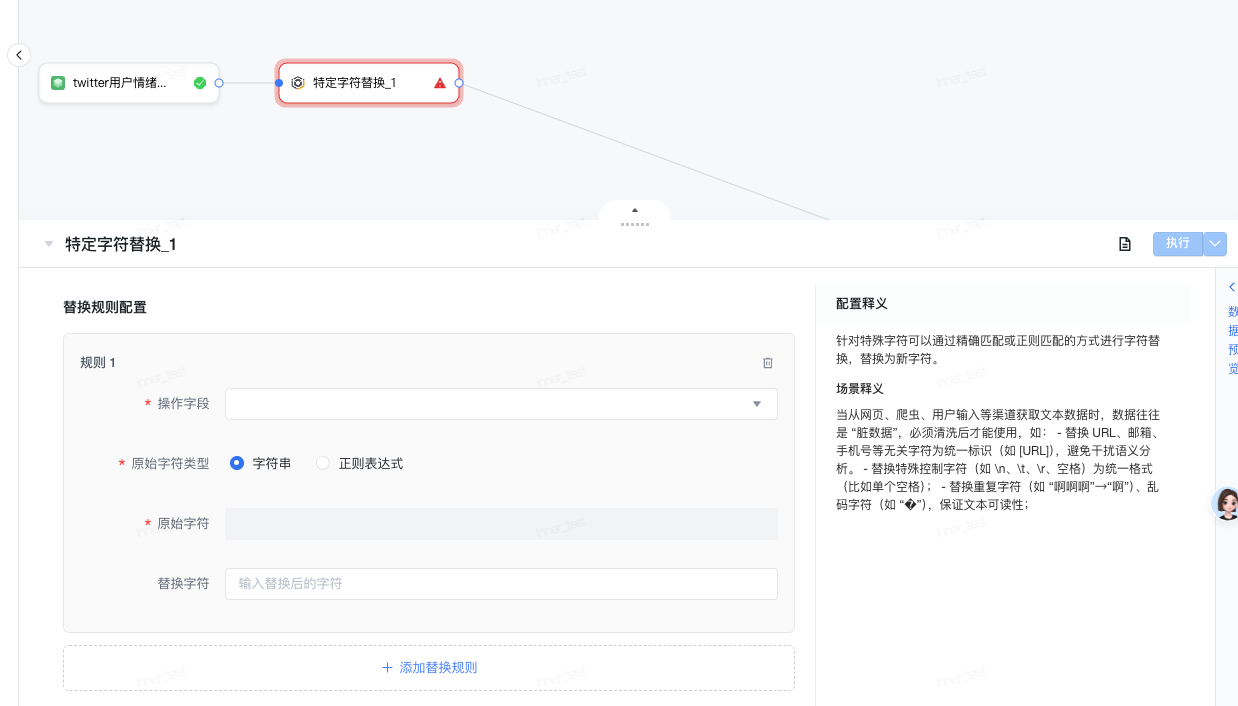Screen dimensions: 1238x706
Task: Click the red warning triangle on node
Action: (x=440, y=83)
